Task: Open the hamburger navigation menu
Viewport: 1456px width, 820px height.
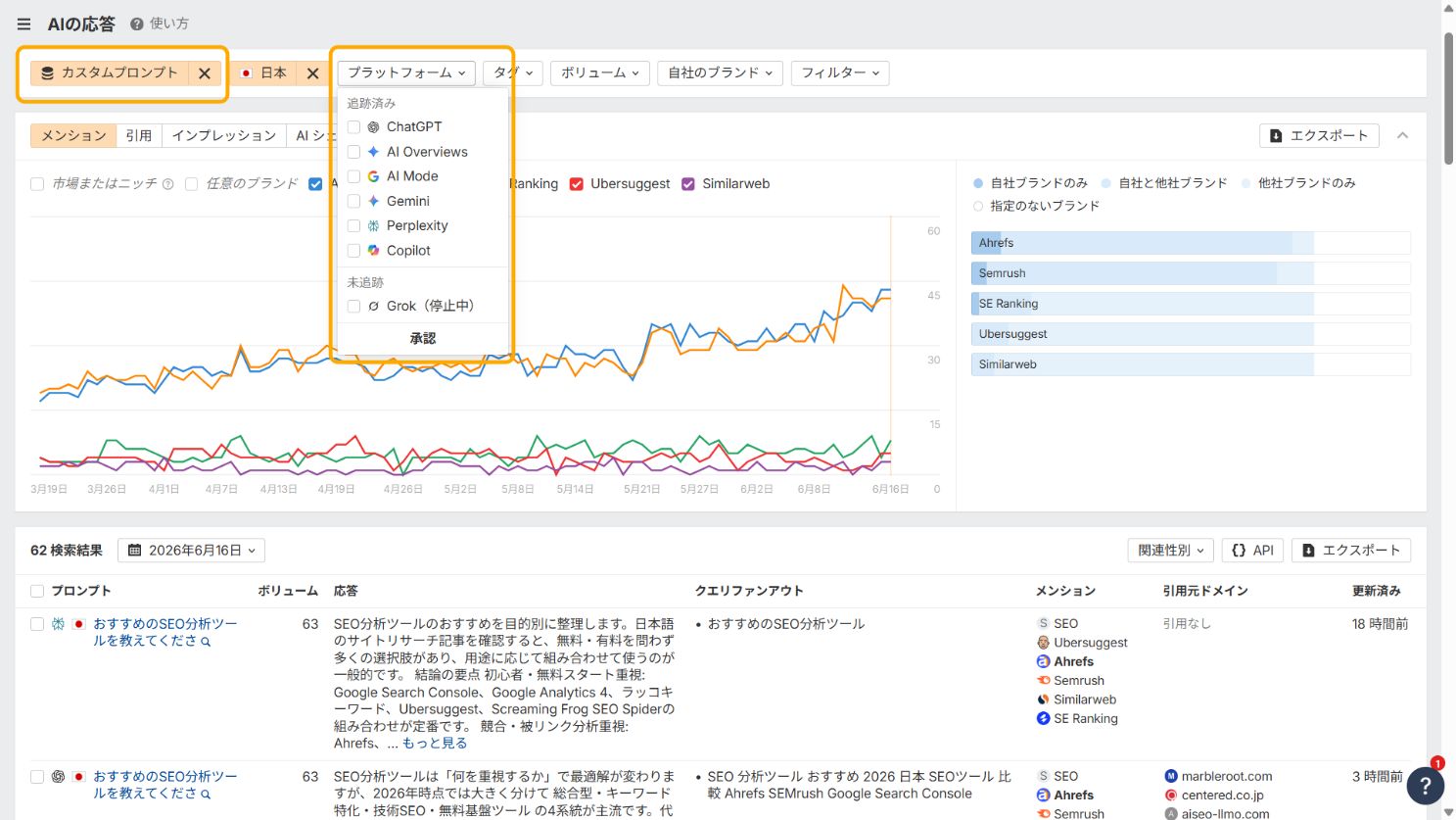Action: (x=23, y=24)
